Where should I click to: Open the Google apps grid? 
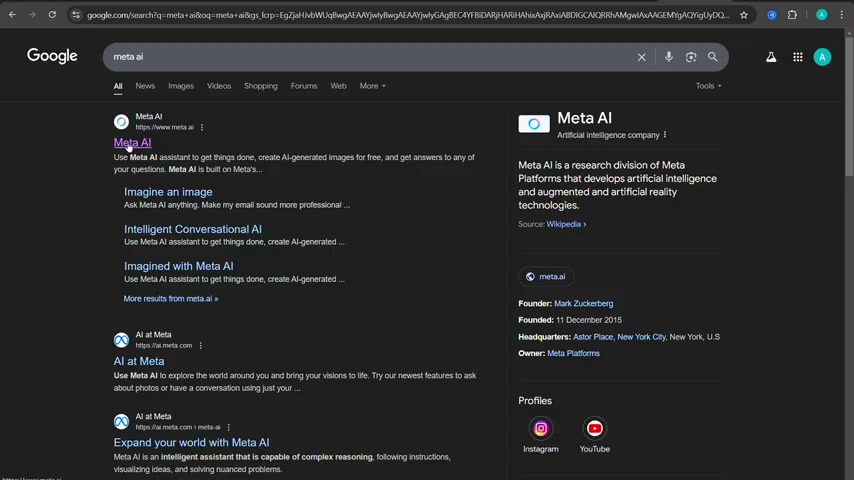coord(797,57)
